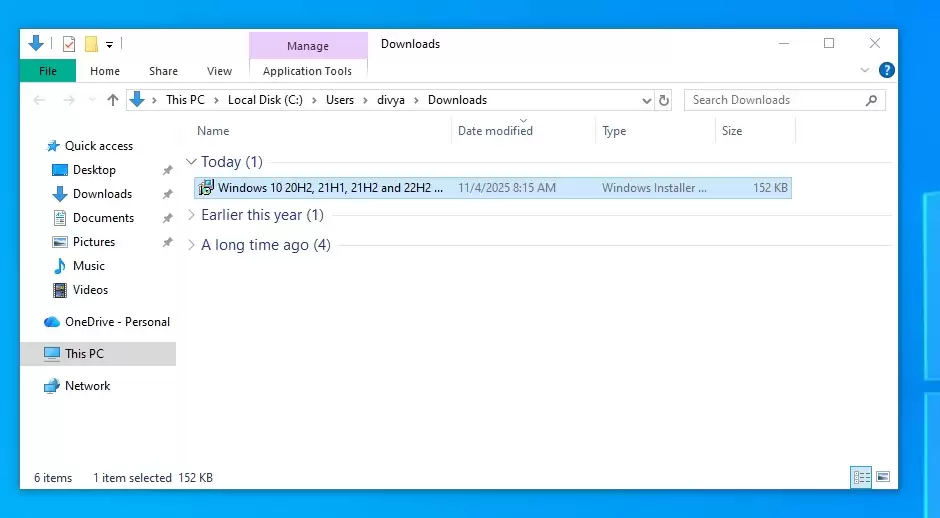Expand the A long time ago (4) group
The height and width of the screenshot is (518, 940).
pos(191,245)
